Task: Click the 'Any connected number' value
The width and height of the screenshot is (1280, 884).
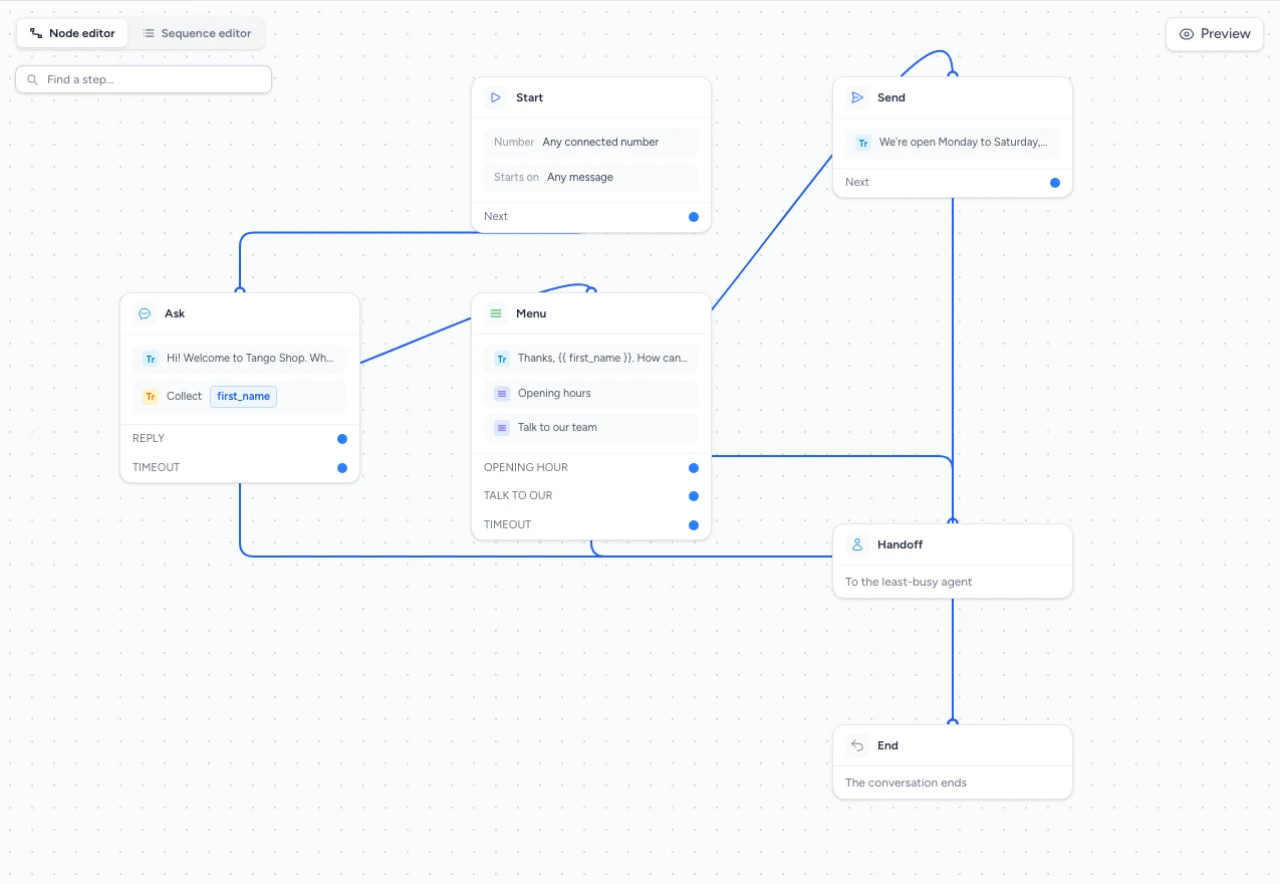Action: [x=601, y=142]
